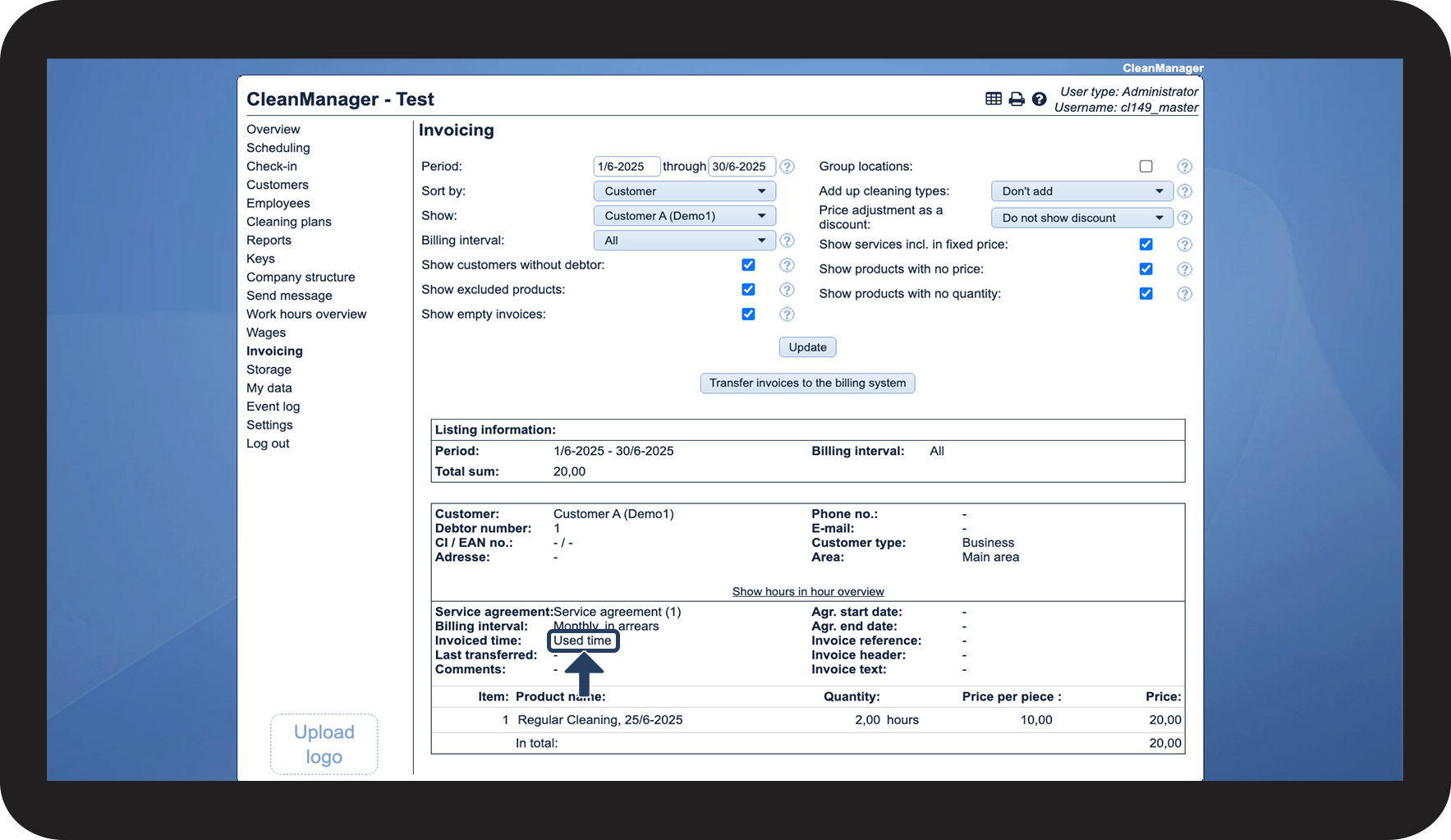Click help icon beside Group locations

(1184, 167)
